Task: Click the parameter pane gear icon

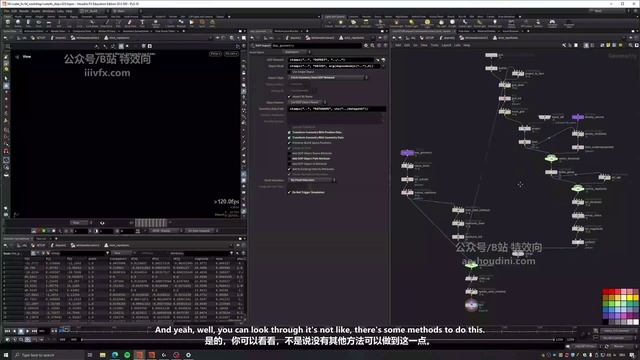Action: (366, 46)
